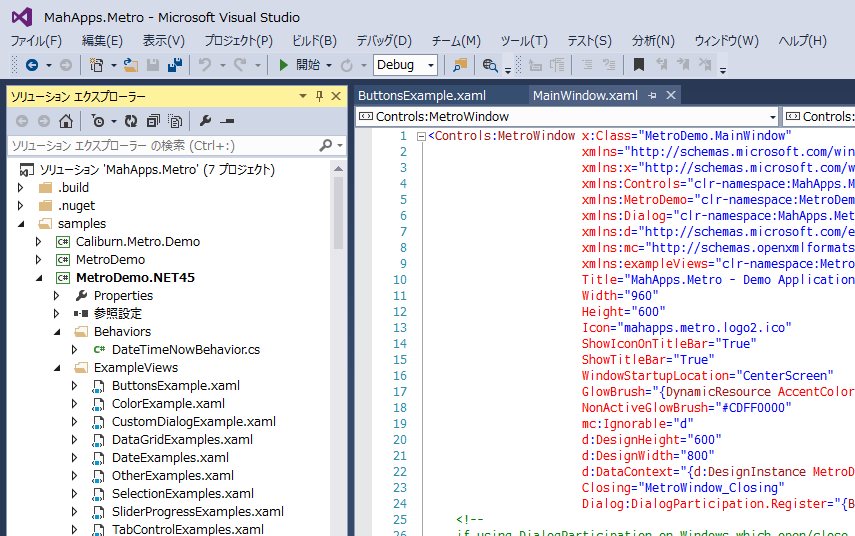This screenshot has width=855, height=536.
Task: Click the Undo arrow icon
Action: coord(205,65)
